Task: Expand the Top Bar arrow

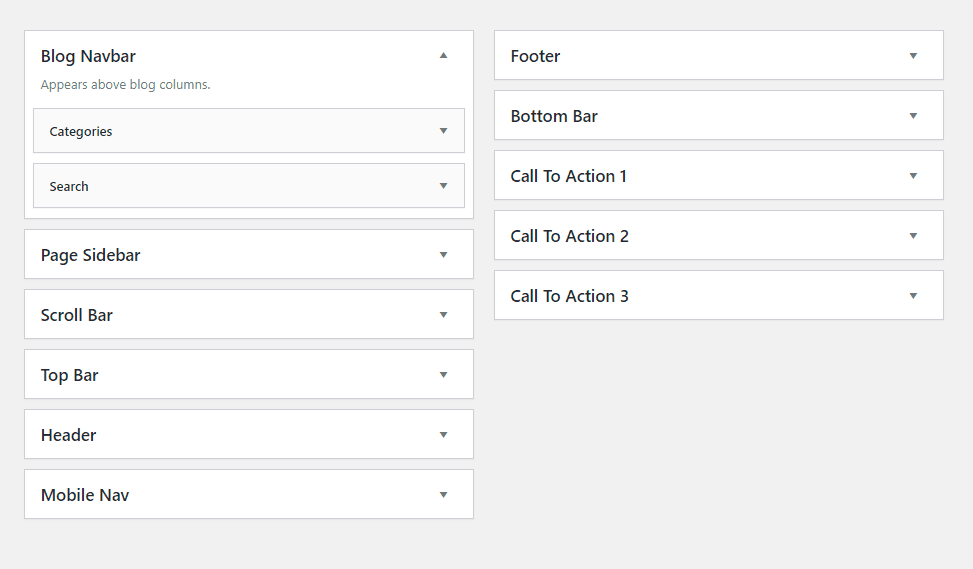Action: (444, 375)
